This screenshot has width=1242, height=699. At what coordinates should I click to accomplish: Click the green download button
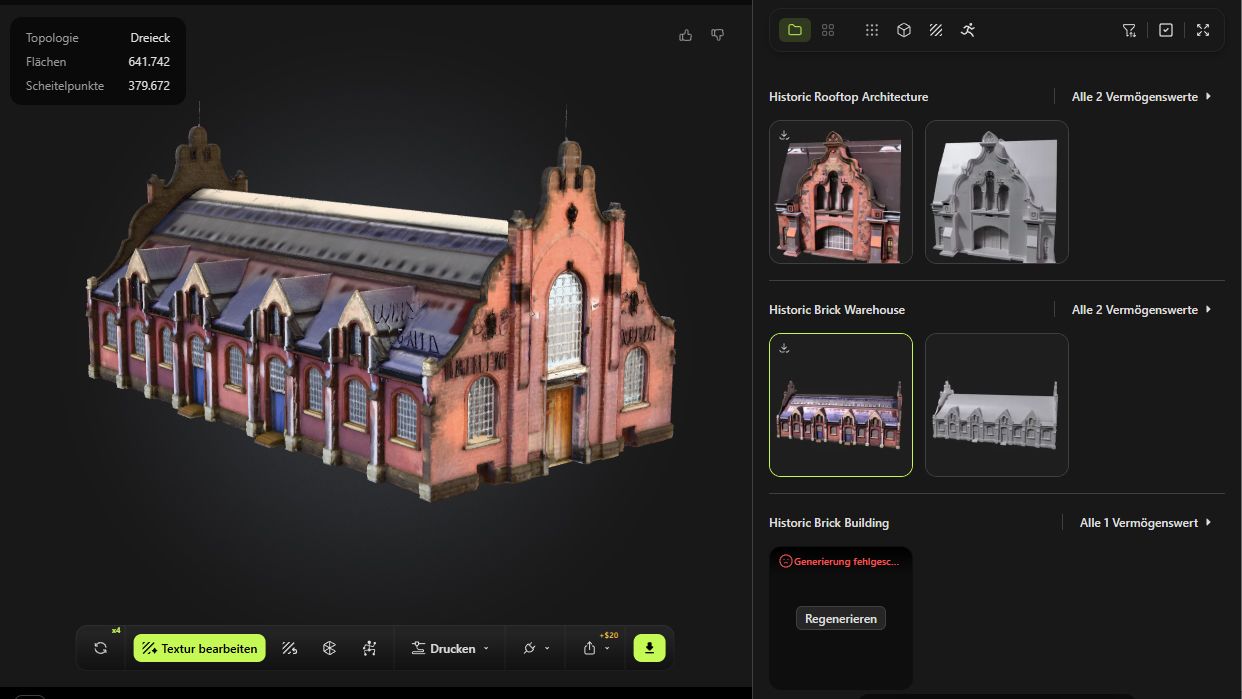(x=649, y=648)
